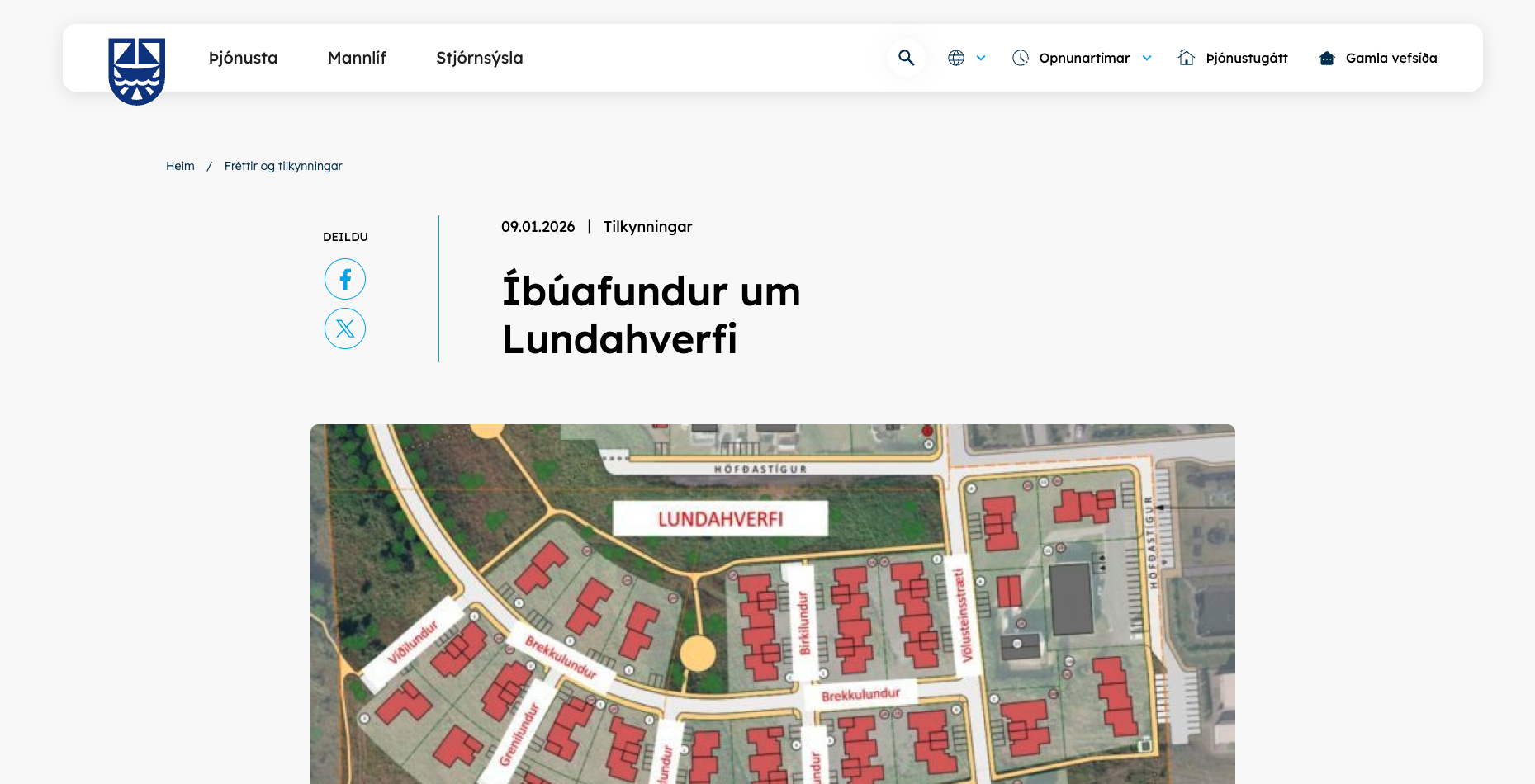The height and width of the screenshot is (784, 1535).
Task: Visit the Gamla vefsíða link
Action: [1391, 58]
